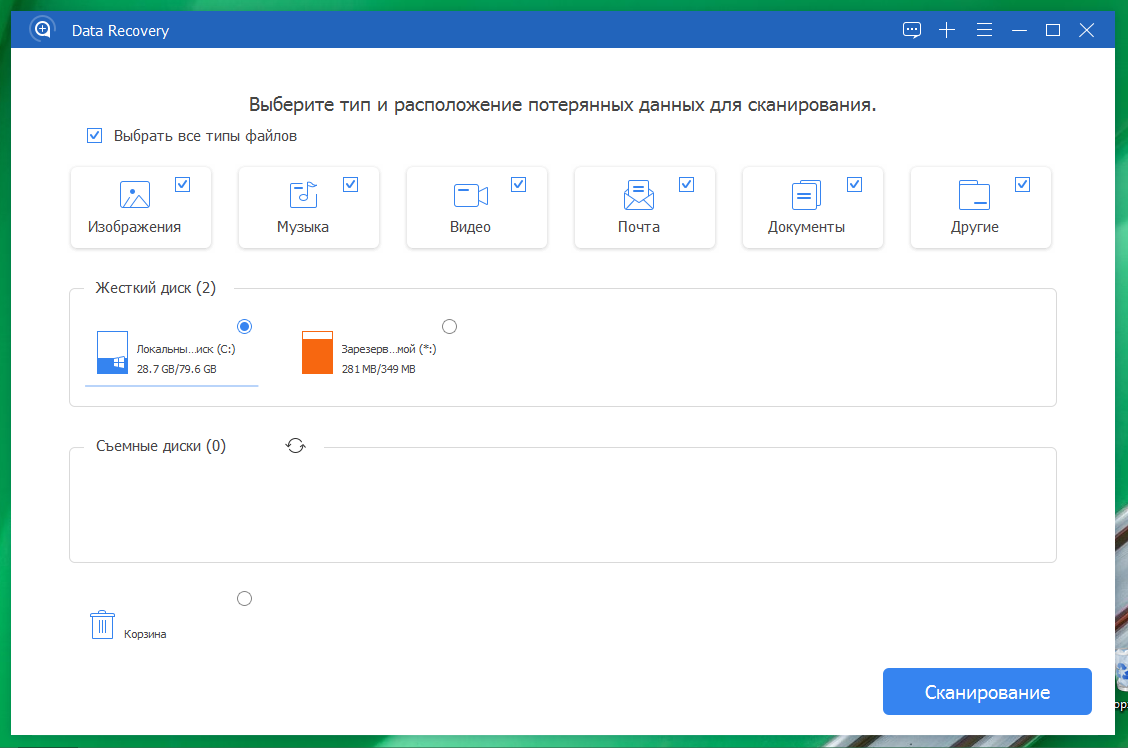
Task: Select the Корзина radio button
Action: click(245, 598)
